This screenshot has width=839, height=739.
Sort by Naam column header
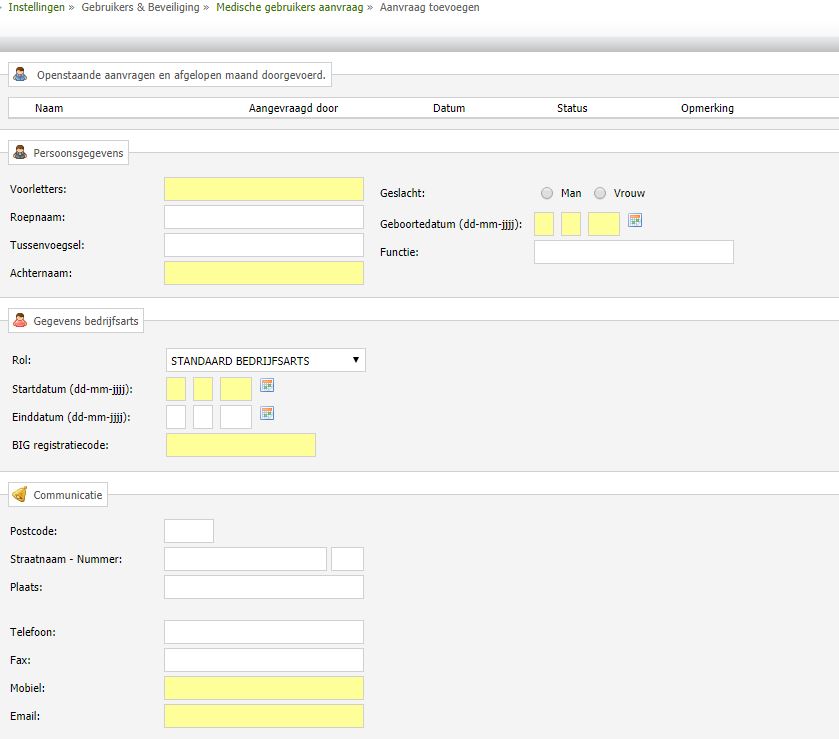(49, 108)
